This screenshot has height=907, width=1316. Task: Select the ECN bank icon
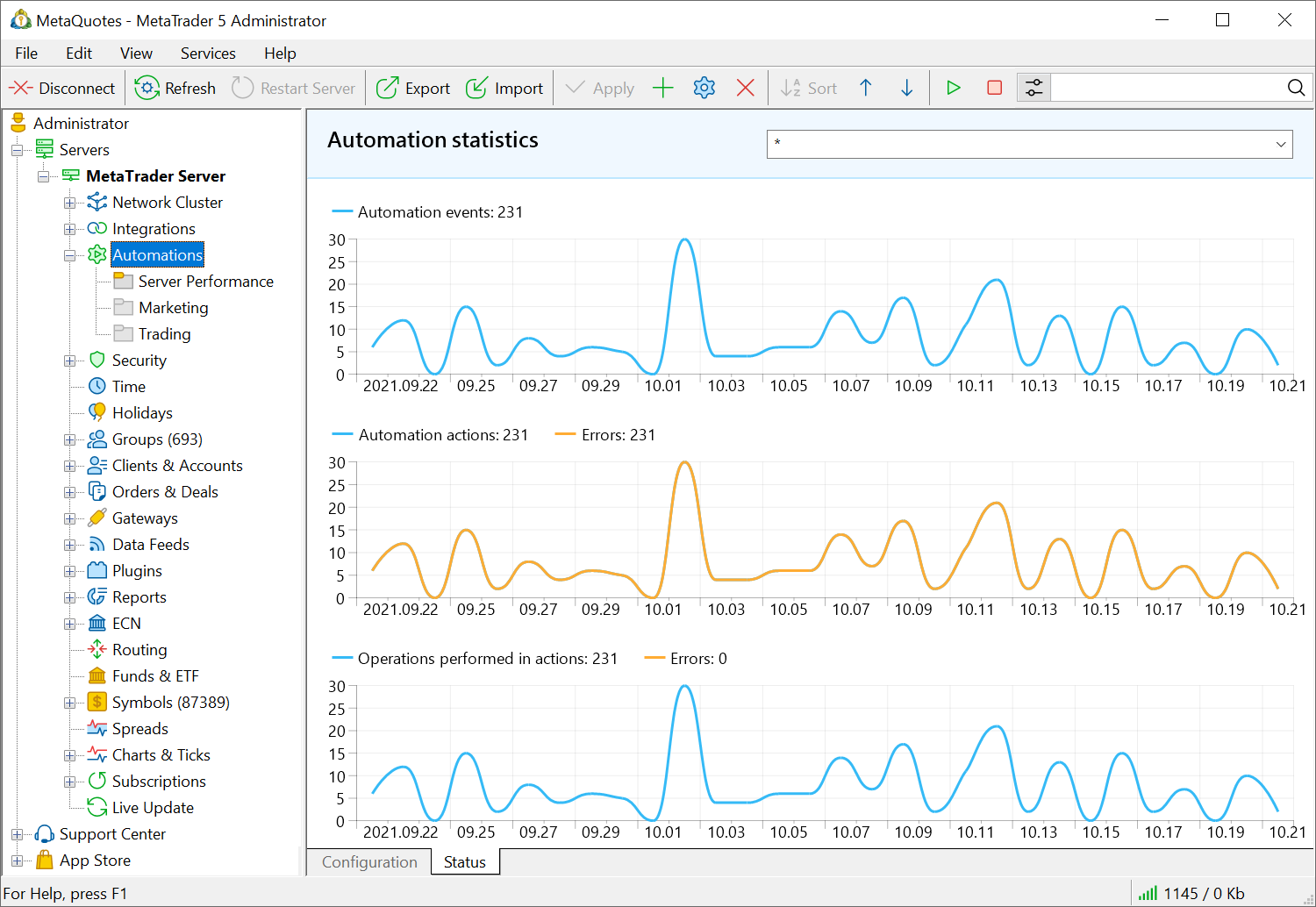pos(97,624)
